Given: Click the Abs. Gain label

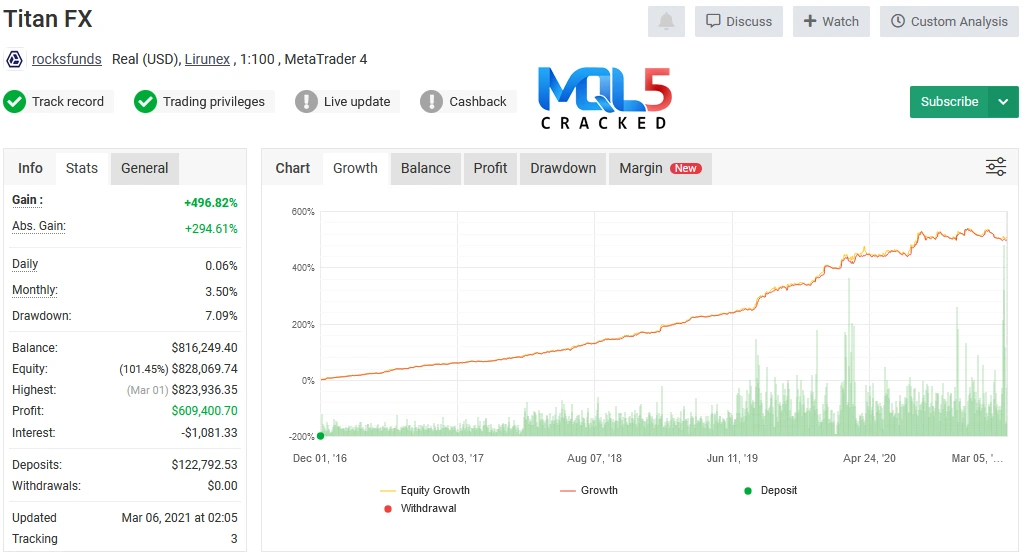Looking at the screenshot, I should [x=39, y=227].
